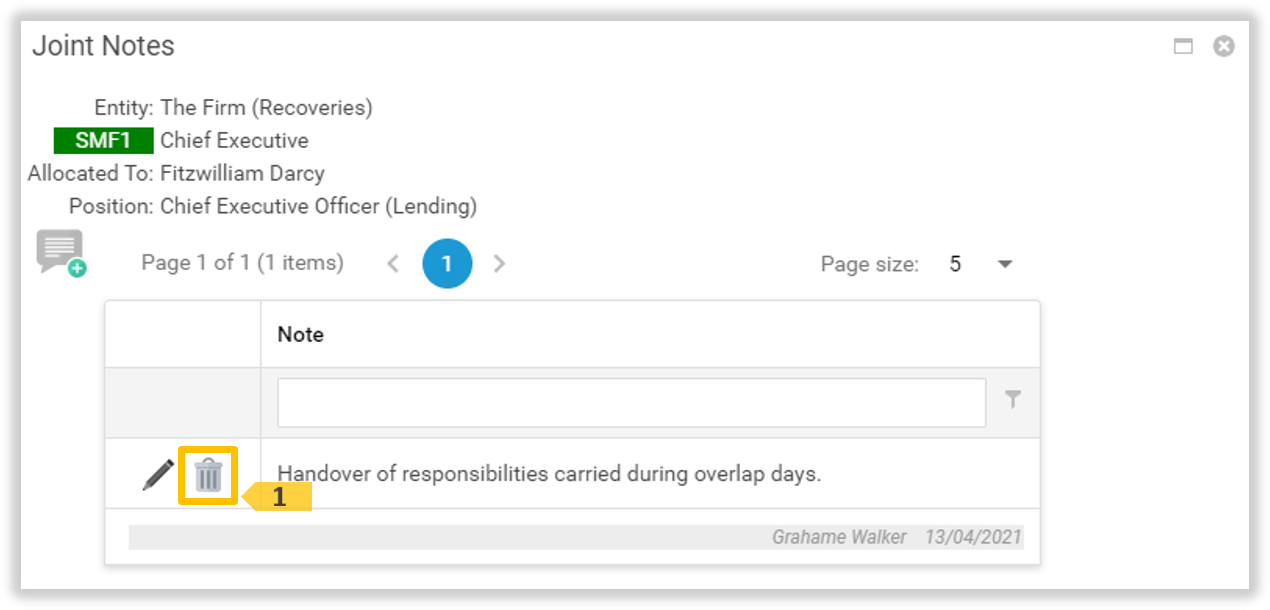
Task: Click the Joint Notes window title
Action: (103, 46)
